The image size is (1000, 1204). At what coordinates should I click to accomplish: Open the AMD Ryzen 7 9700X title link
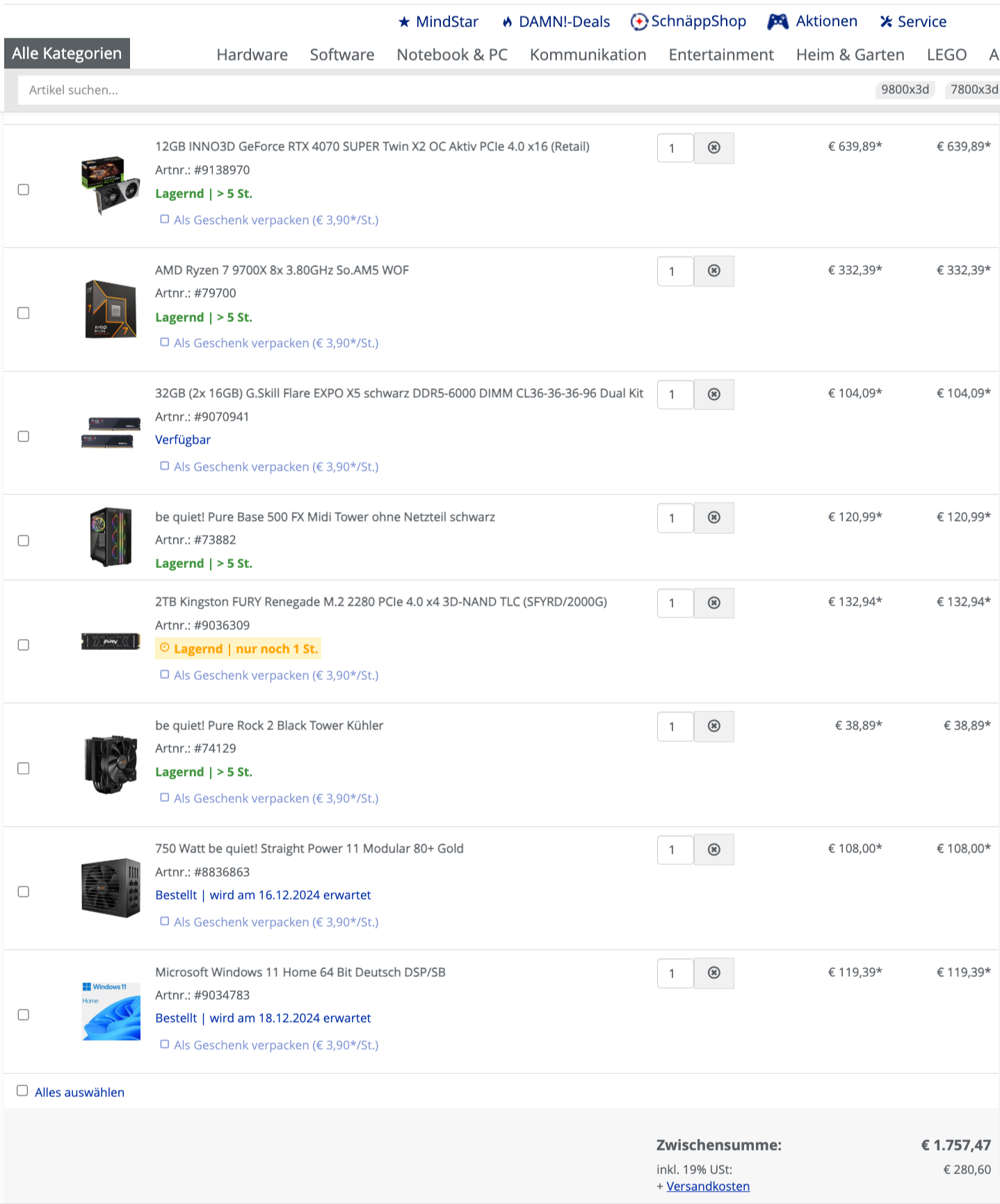(282, 270)
